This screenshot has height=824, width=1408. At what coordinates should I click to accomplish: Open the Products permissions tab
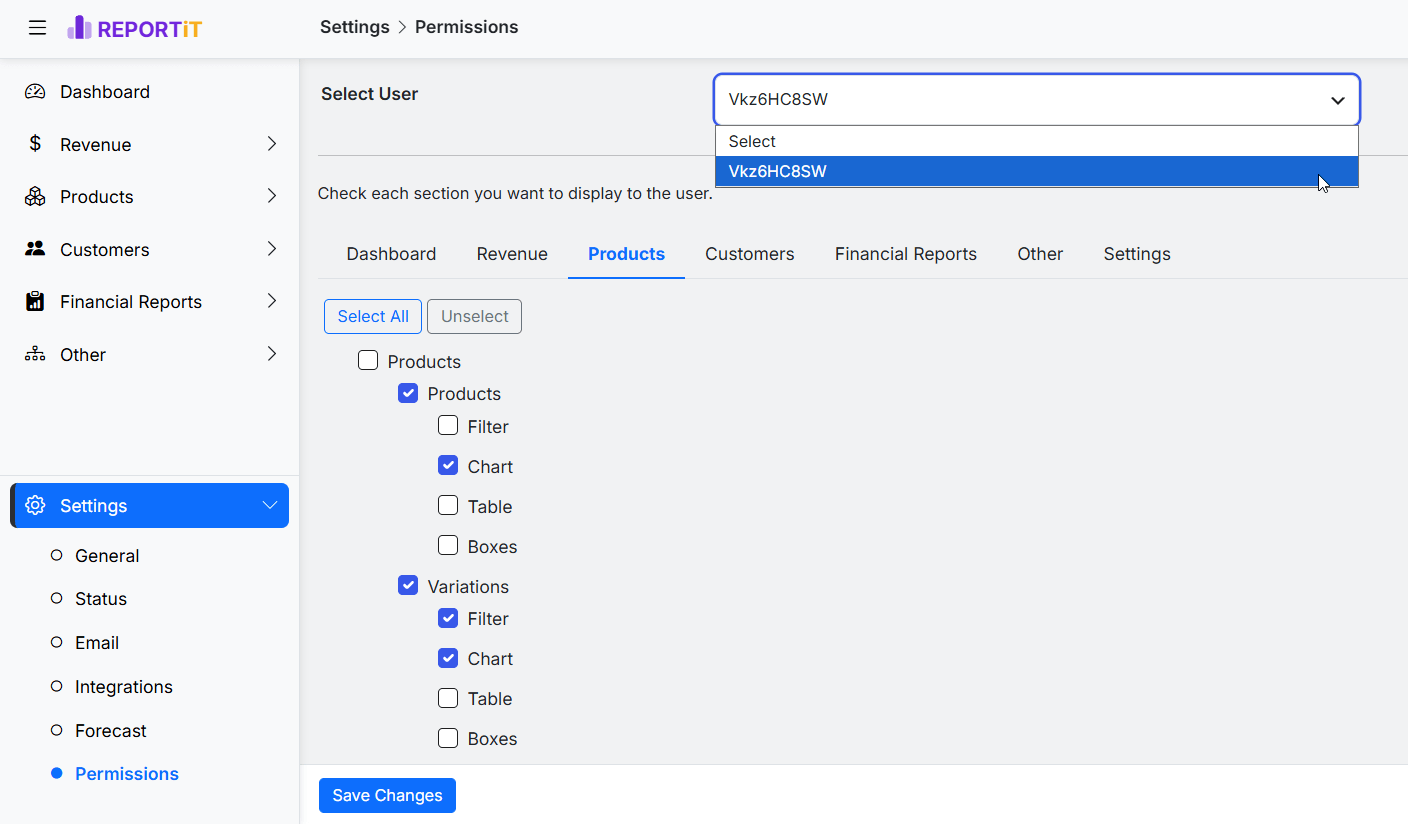point(626,254)
